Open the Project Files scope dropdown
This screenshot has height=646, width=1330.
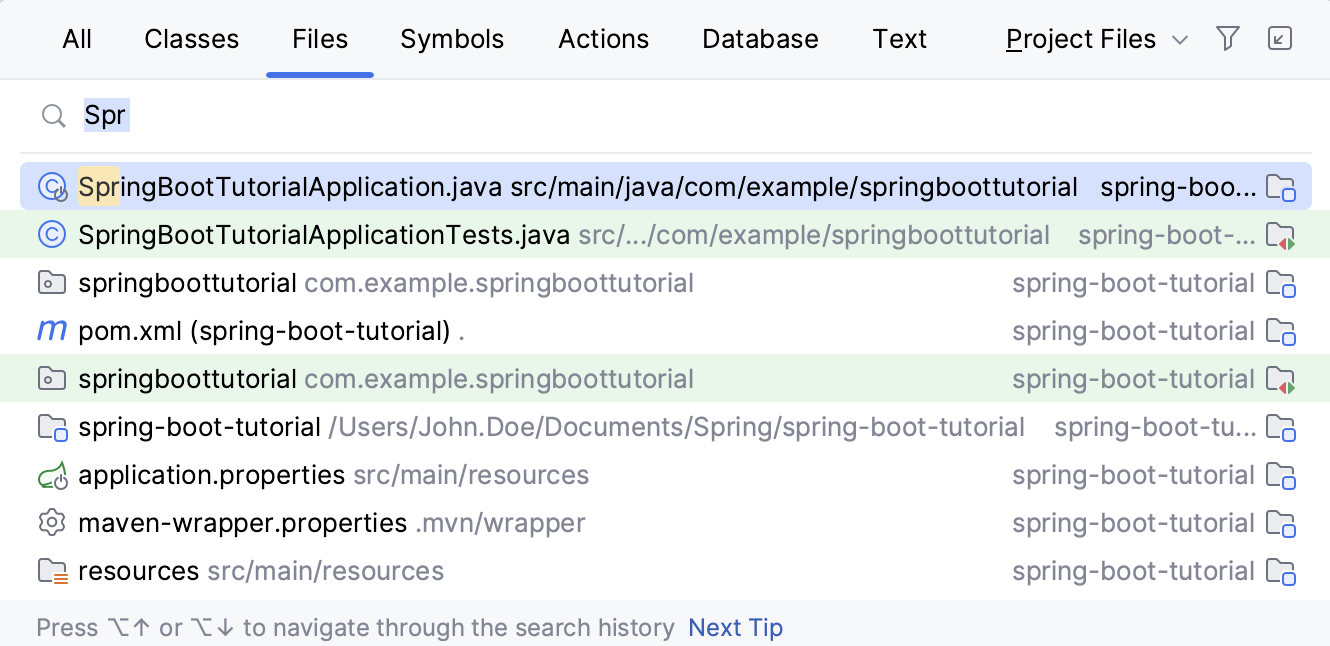point(1080,38)
